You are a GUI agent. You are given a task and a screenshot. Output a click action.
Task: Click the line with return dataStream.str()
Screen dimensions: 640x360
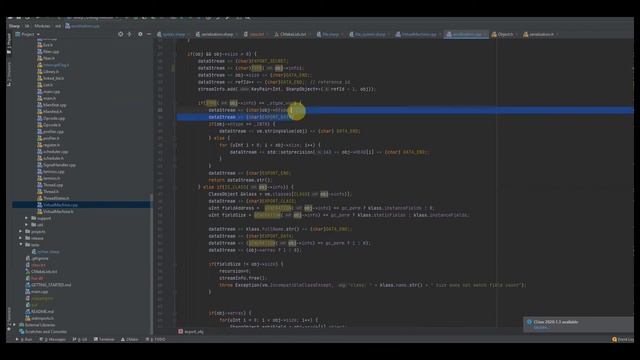[x=240, y=180]
